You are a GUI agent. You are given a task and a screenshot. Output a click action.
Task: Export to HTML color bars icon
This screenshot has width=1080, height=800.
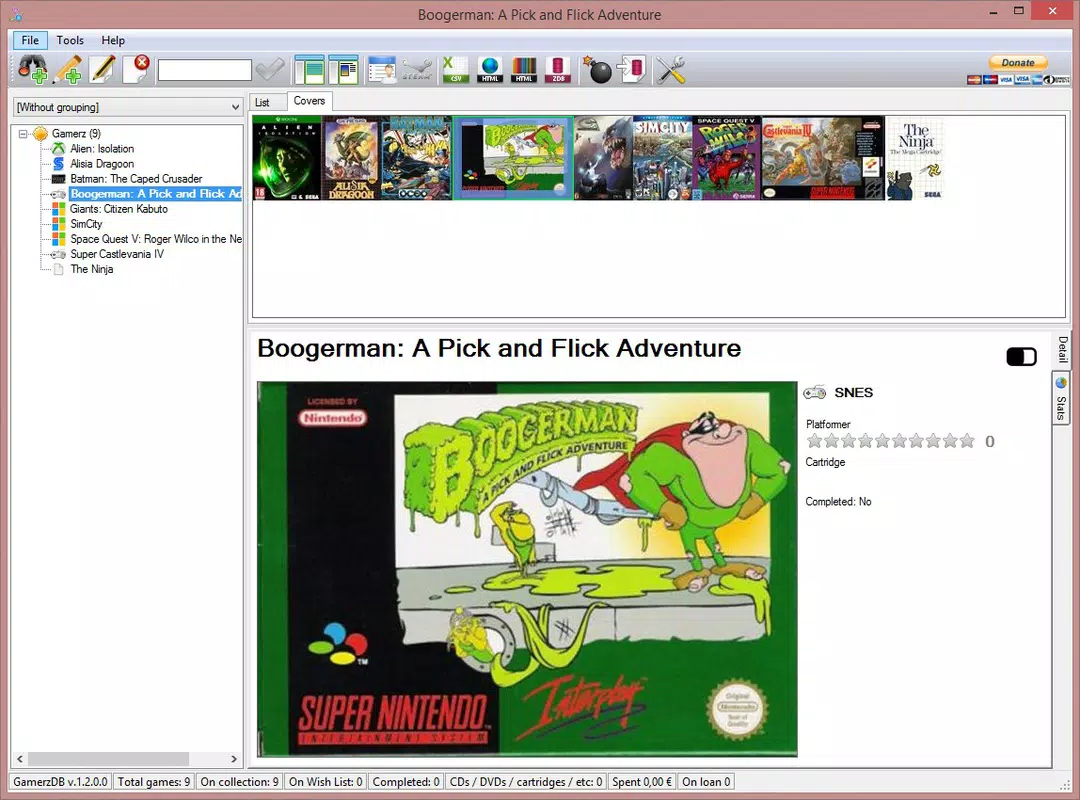pos(524,70)
